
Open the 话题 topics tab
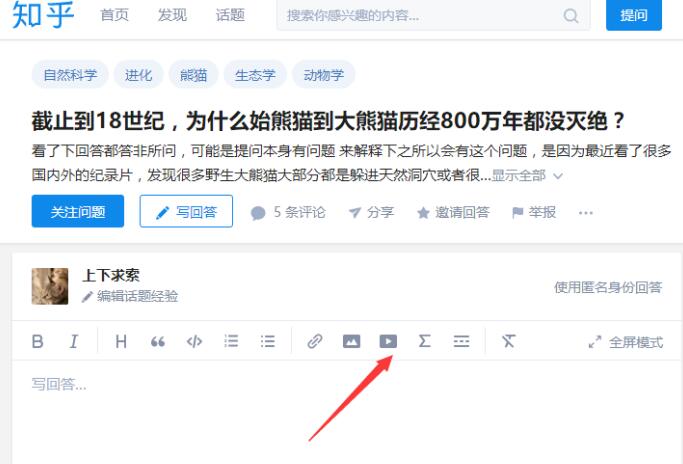click(x=230, y=15)
